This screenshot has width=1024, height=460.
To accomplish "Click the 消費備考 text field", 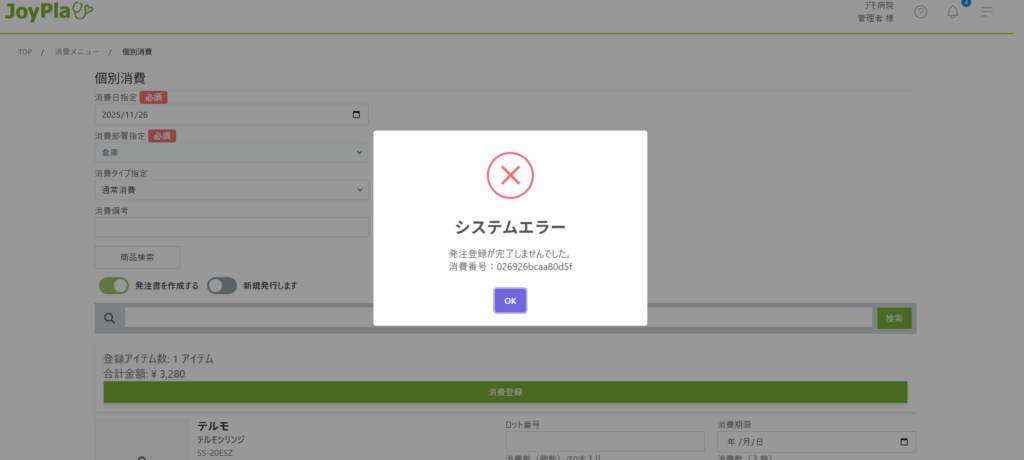I will point(231,227).
